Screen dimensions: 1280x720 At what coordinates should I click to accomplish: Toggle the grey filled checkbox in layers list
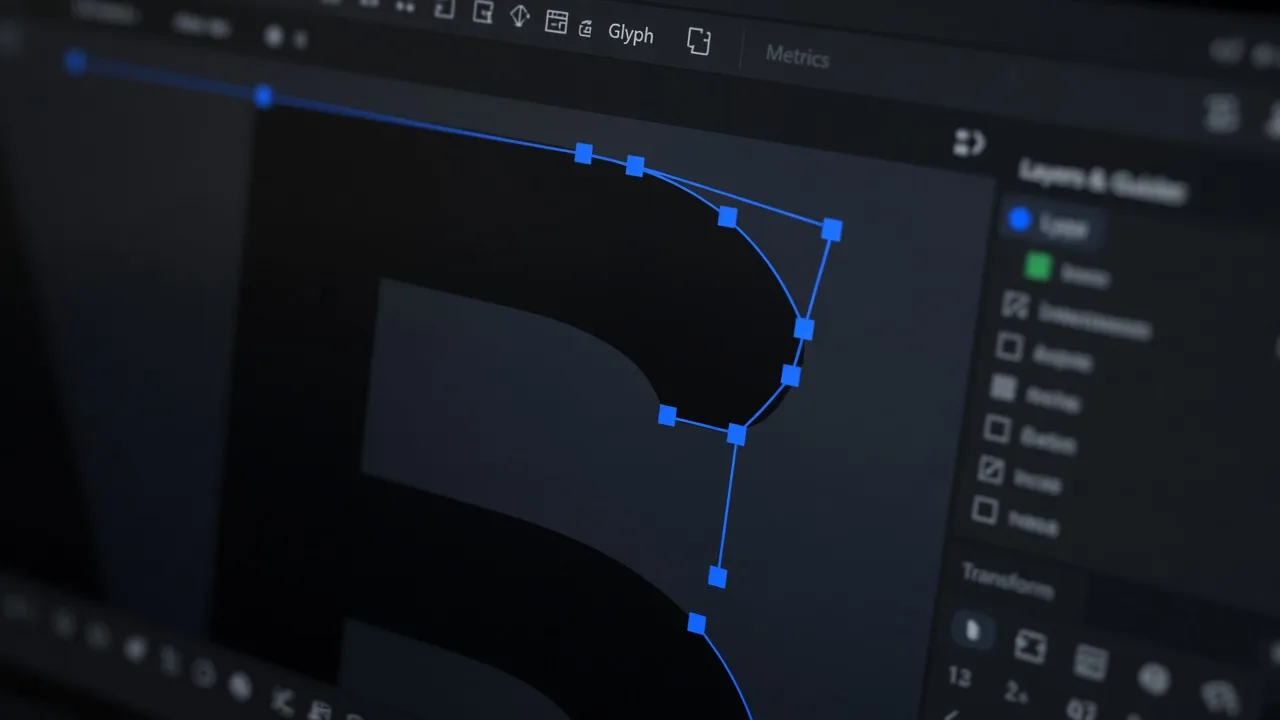pyautogui.click(x=1003, y=387)
